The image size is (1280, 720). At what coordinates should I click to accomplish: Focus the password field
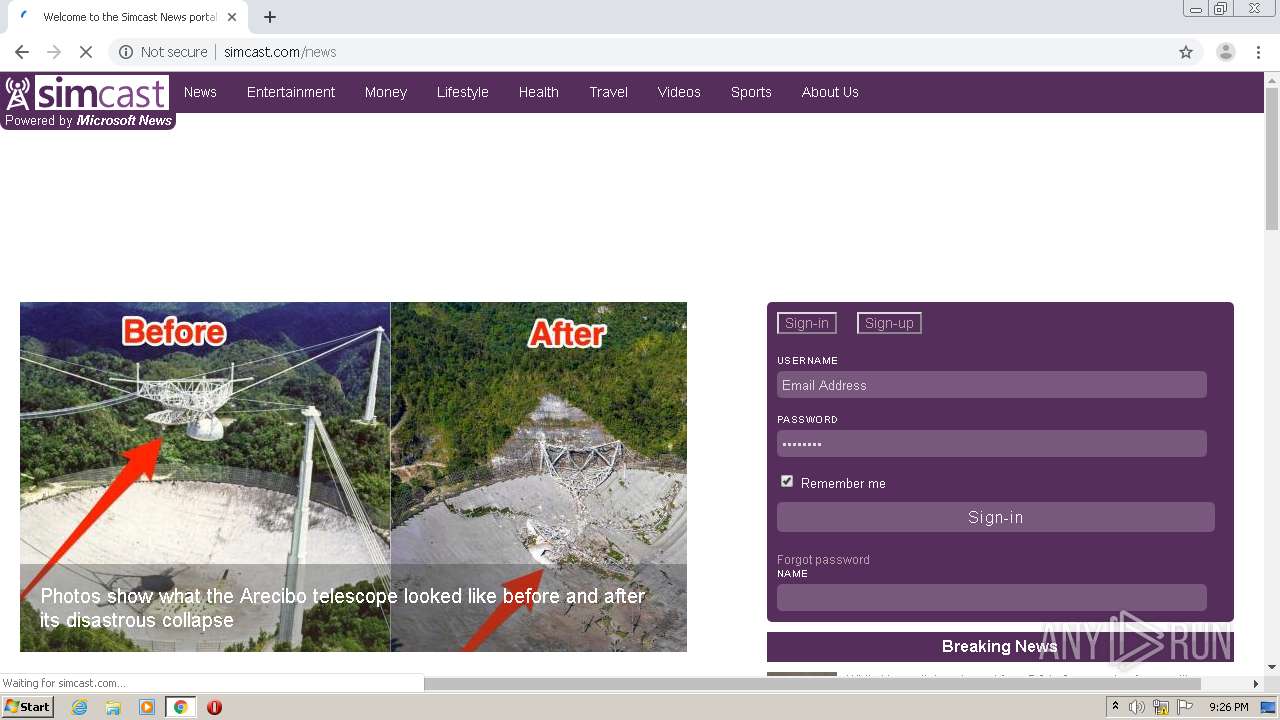[992, 444]
